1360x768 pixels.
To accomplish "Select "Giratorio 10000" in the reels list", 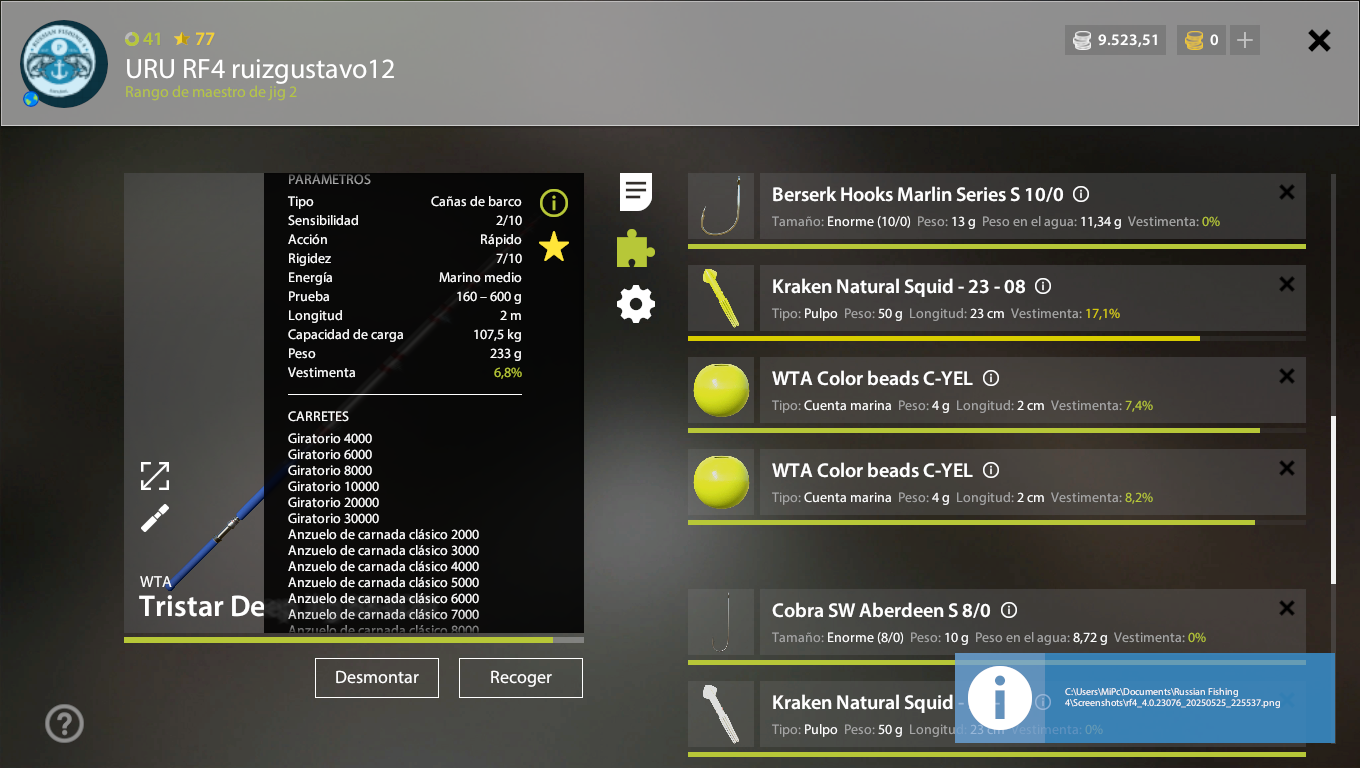I will (x=333, y=486).
